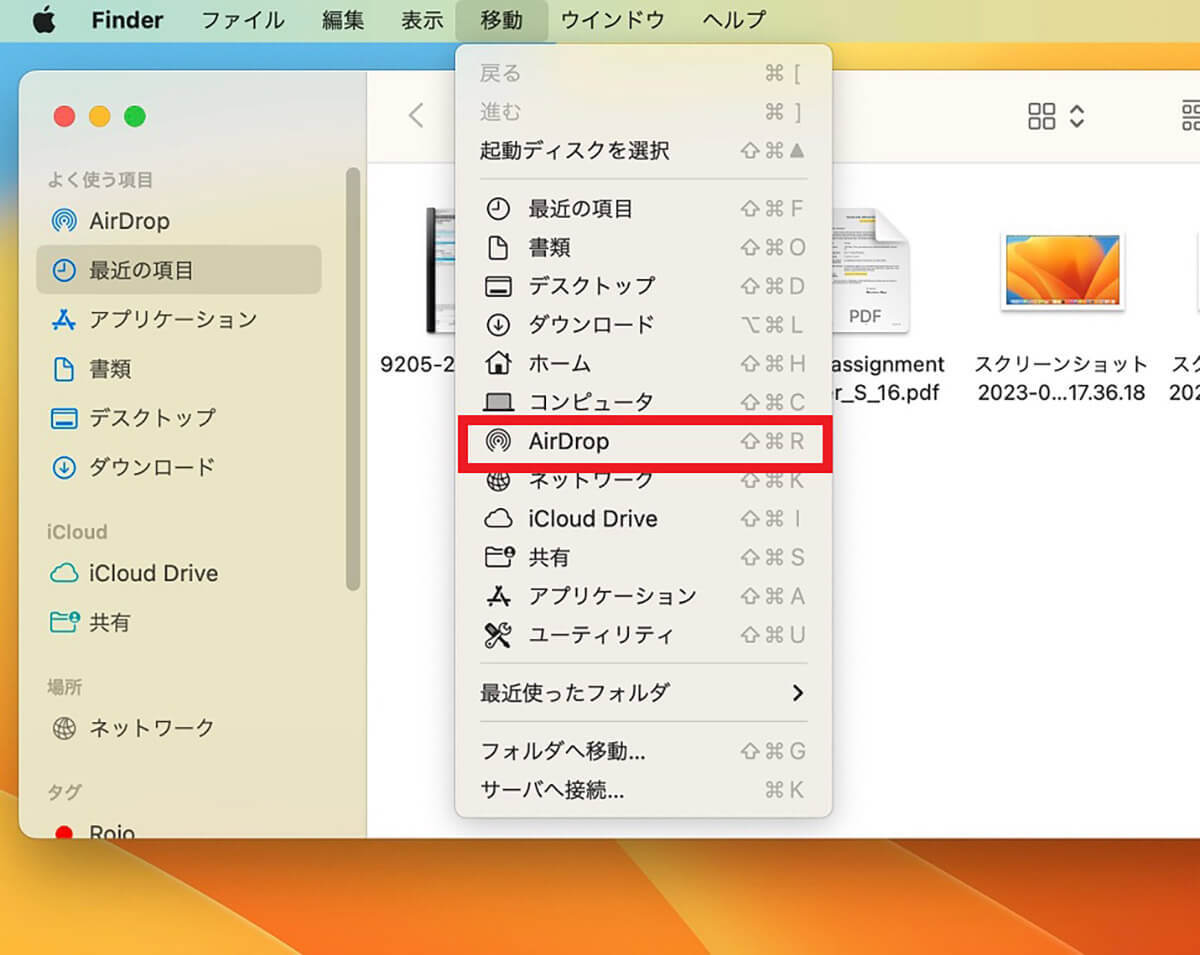Screen dimensions: 1200x955
Task: Close the 移動 menu in menu bar
Action: (501, 20)
